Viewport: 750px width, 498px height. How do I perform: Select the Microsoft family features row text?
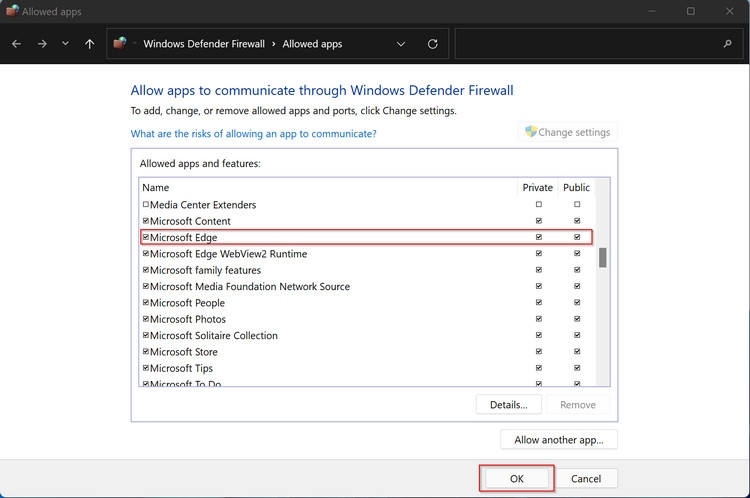pos(206,270)
